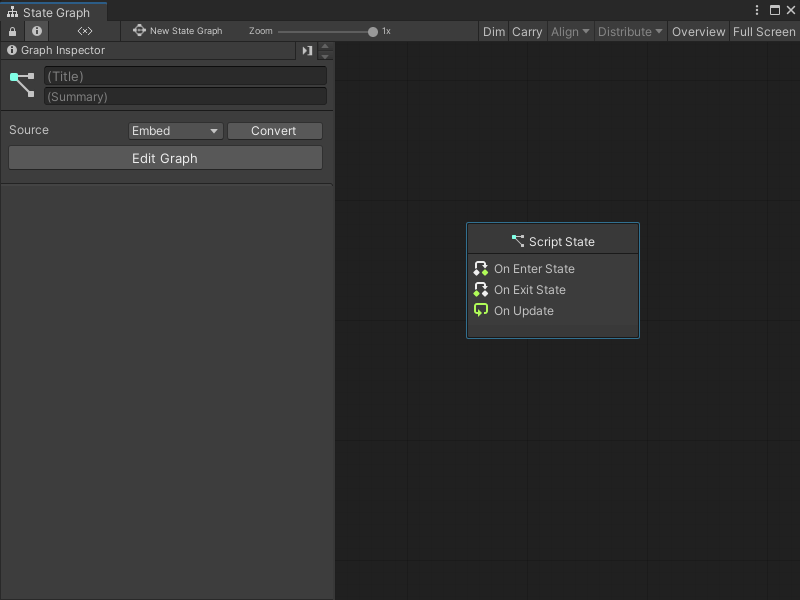Image resolution: width=800 pixels, height=600 pixels.
Task: Open the Align dropdown
Action: click(570, 31)
